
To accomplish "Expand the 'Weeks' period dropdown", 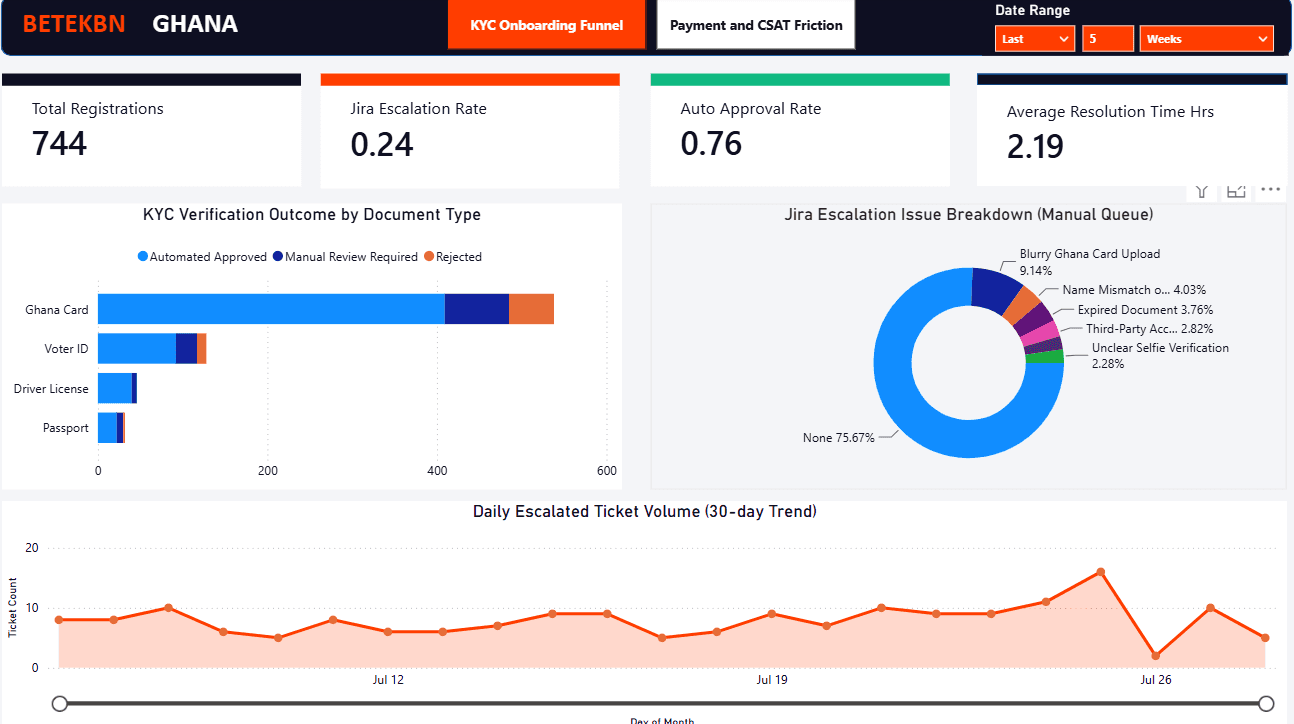I will (1206, 39).
